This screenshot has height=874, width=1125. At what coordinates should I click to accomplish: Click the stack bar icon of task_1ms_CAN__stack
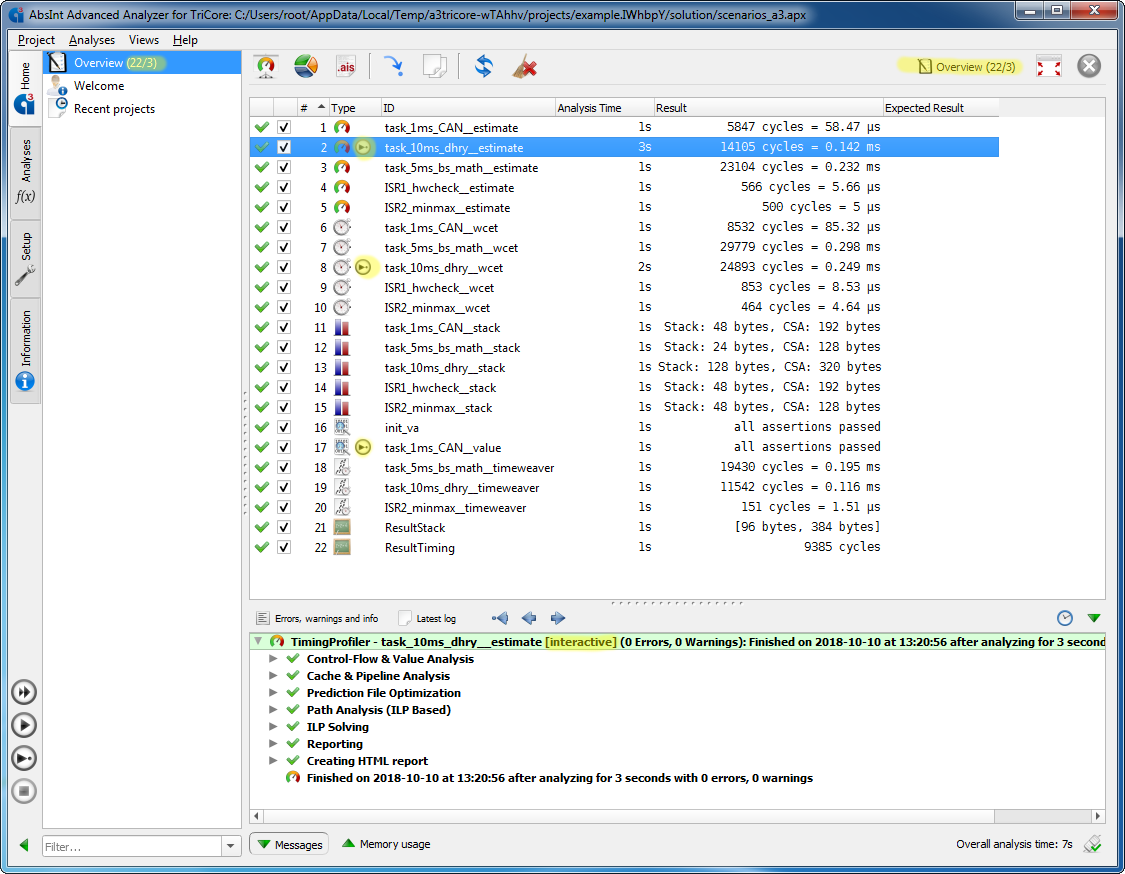[342, 328]
